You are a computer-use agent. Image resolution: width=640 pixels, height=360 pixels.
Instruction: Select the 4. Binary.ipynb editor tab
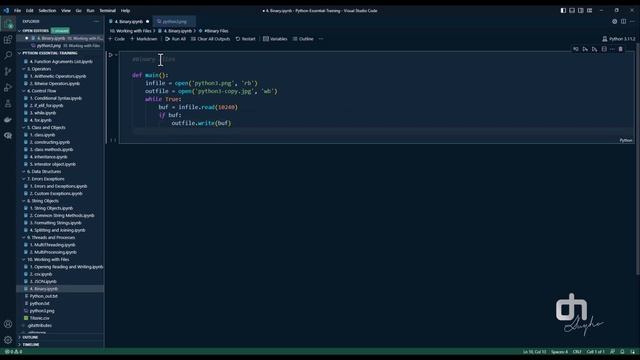[129, 21]
